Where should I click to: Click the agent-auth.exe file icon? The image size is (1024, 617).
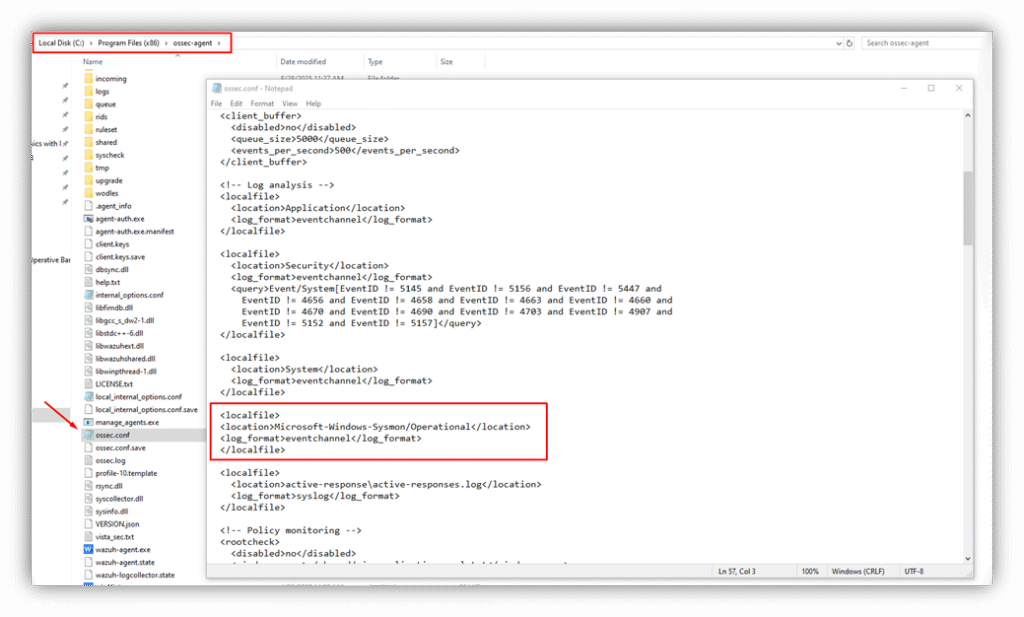point(88,218)
